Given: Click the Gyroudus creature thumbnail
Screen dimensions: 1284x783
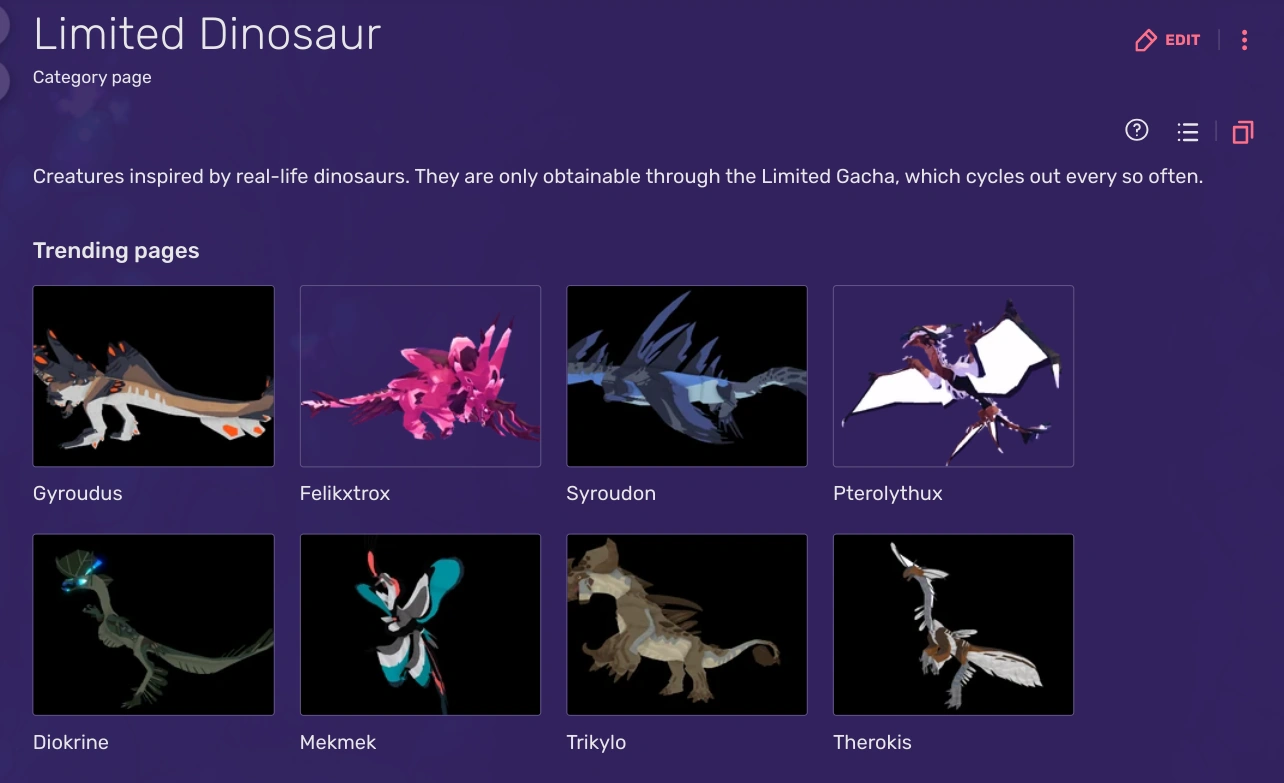Looking at the screenshot, I should [x=153, y=375].
